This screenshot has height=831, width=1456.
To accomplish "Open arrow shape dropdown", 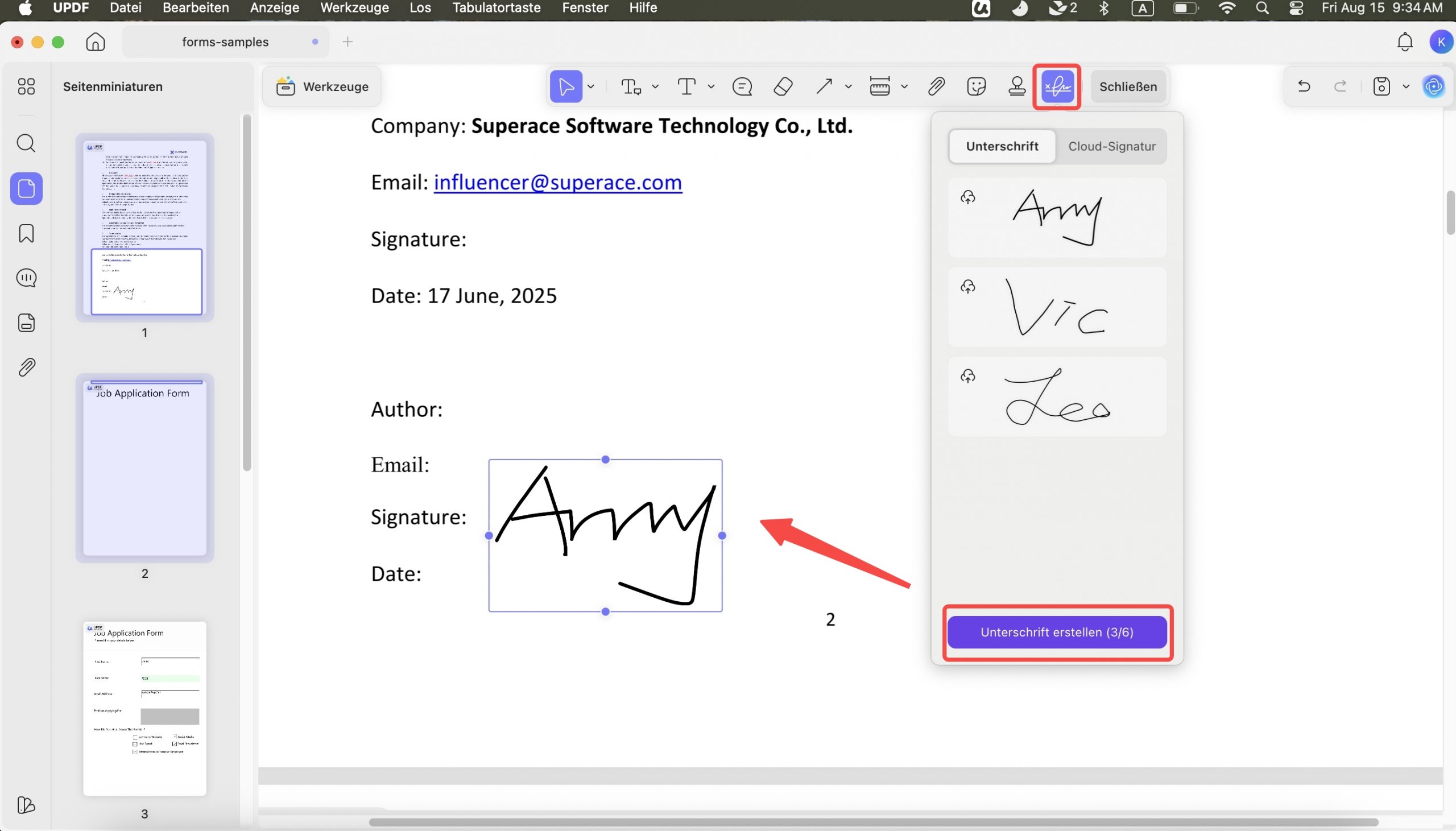I will click(x=849, y=87).
